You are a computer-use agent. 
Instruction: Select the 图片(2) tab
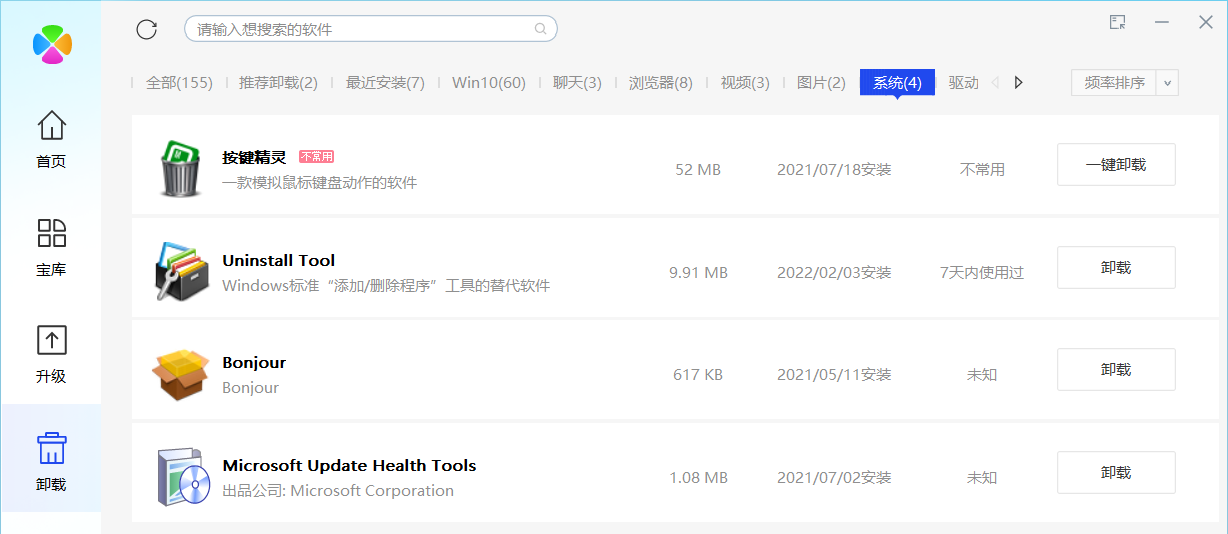[821, 83]
